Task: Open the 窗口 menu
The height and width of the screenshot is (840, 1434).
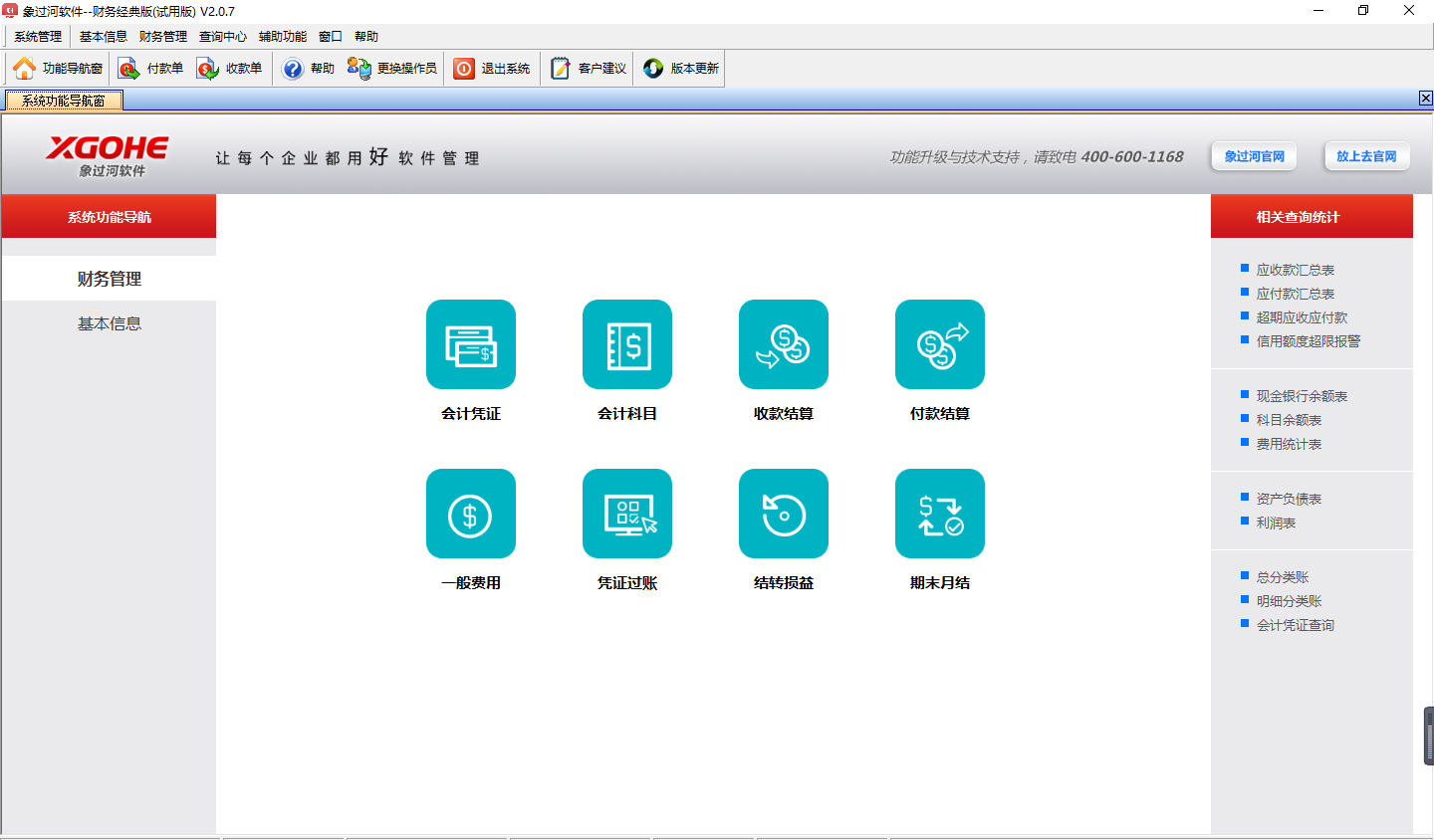Action: click(x=331, y=37)
